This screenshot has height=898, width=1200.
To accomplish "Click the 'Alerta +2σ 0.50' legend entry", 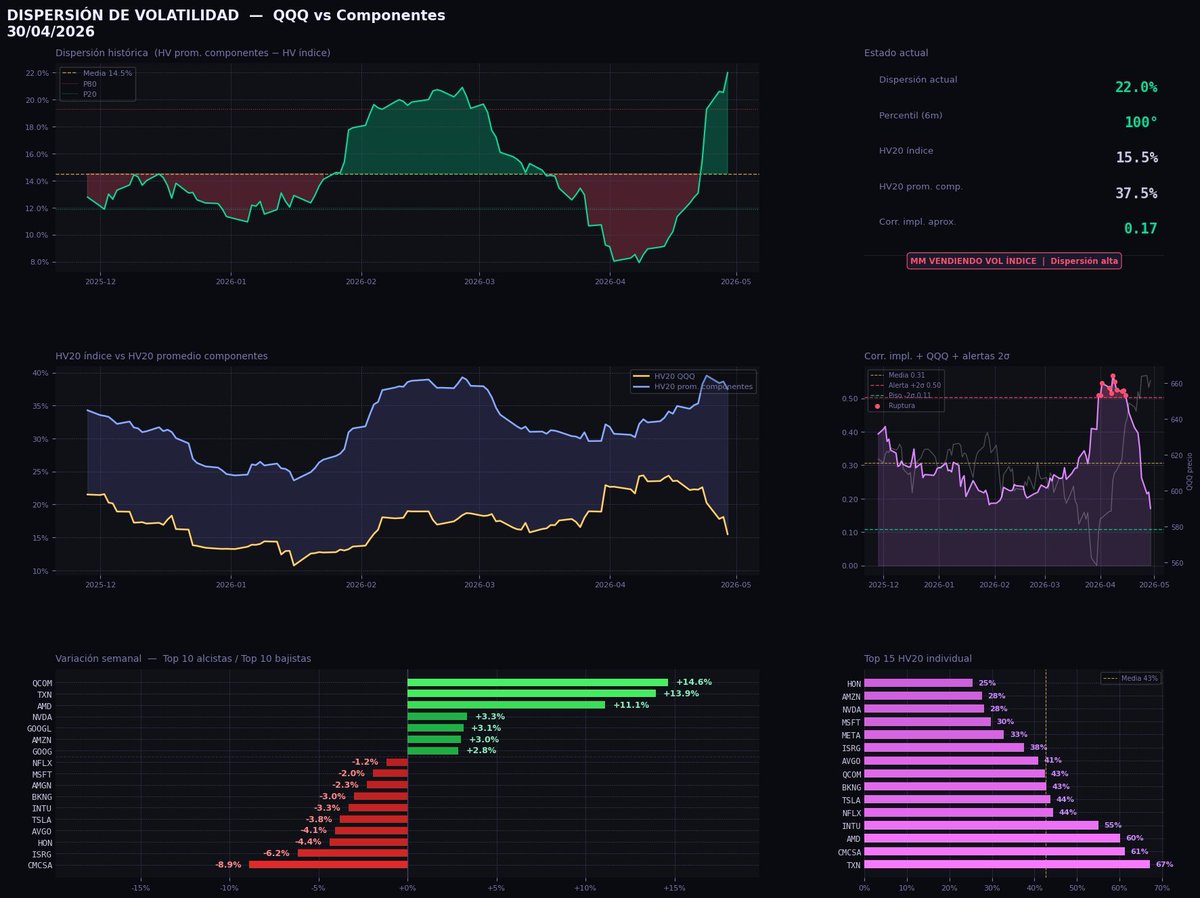I will coord(906,385).
